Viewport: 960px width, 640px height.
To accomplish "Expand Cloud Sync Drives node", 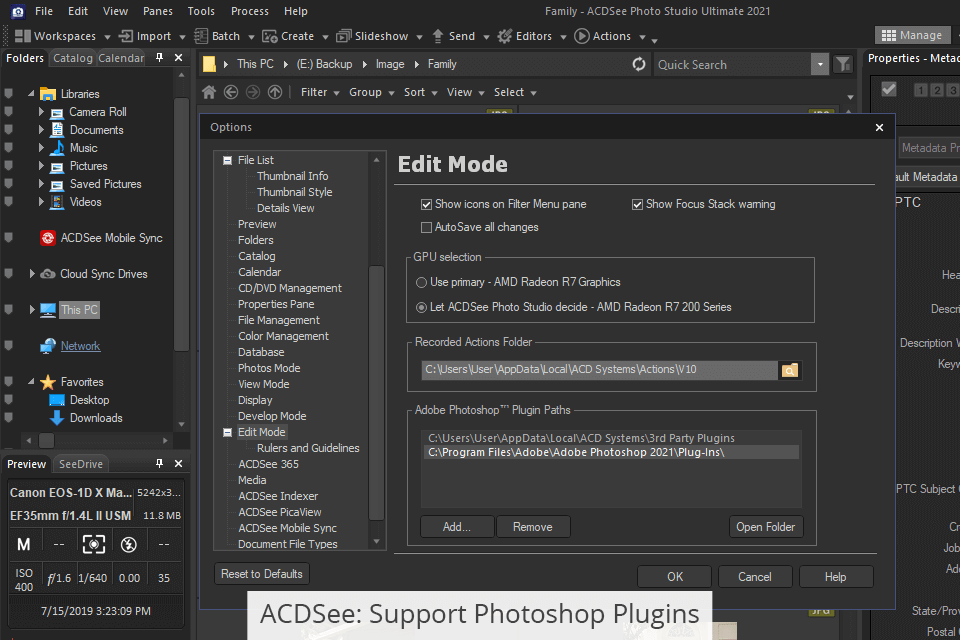I will pos(32,274).
